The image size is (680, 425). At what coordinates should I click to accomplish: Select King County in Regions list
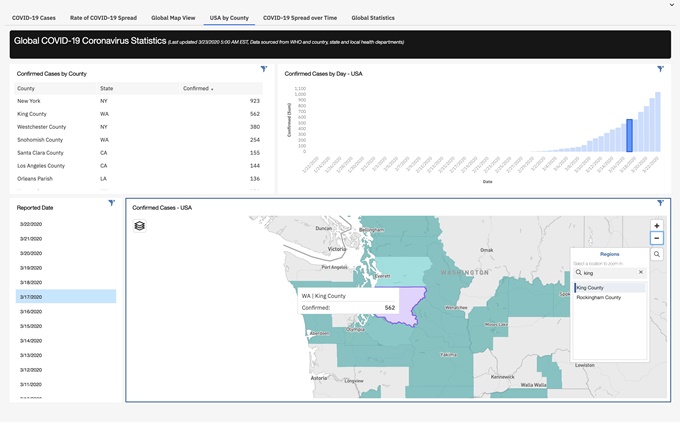pos(609,288)
